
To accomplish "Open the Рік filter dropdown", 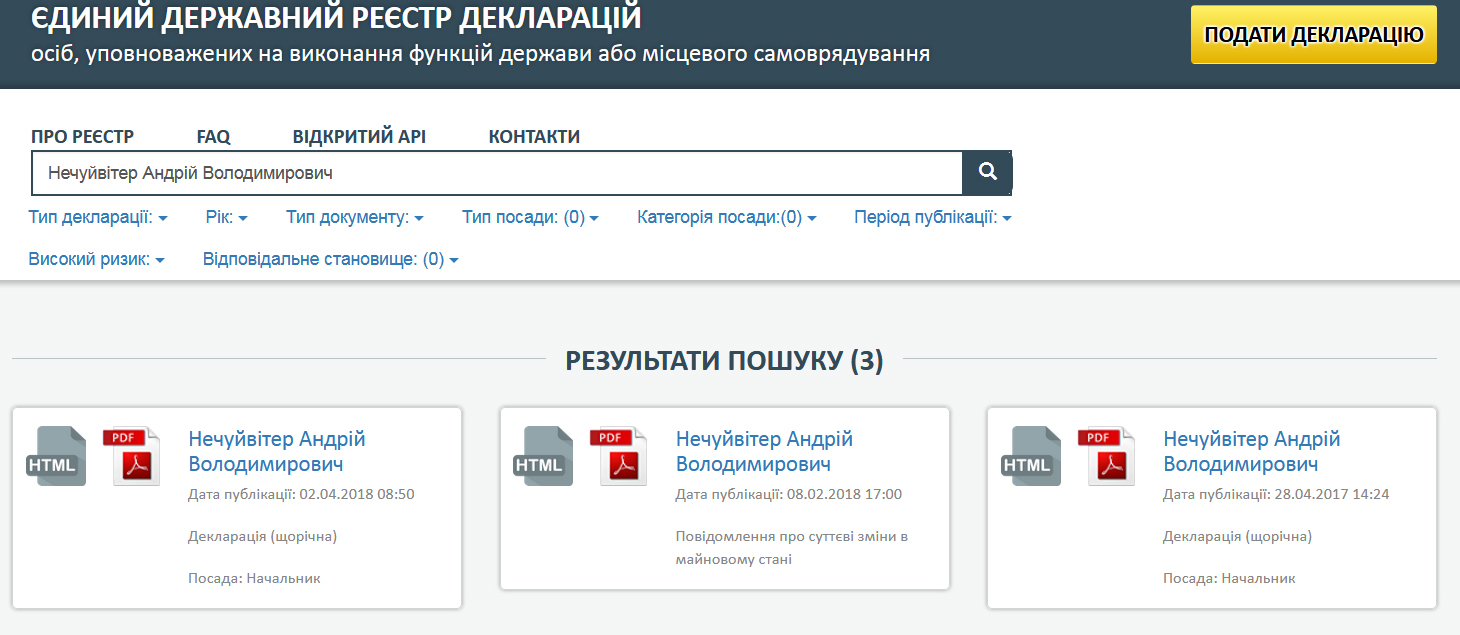I will [x=226, y=217].
